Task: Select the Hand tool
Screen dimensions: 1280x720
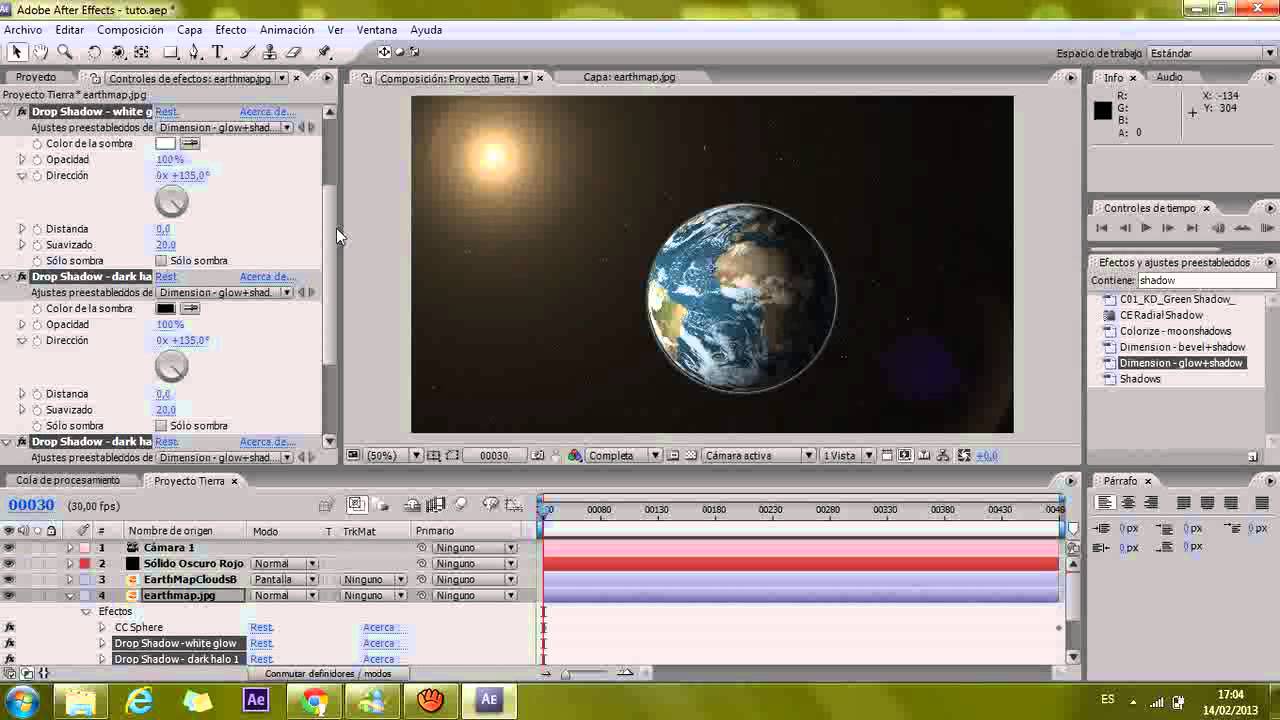Action: pyautogui.click(x=40, y=52)
